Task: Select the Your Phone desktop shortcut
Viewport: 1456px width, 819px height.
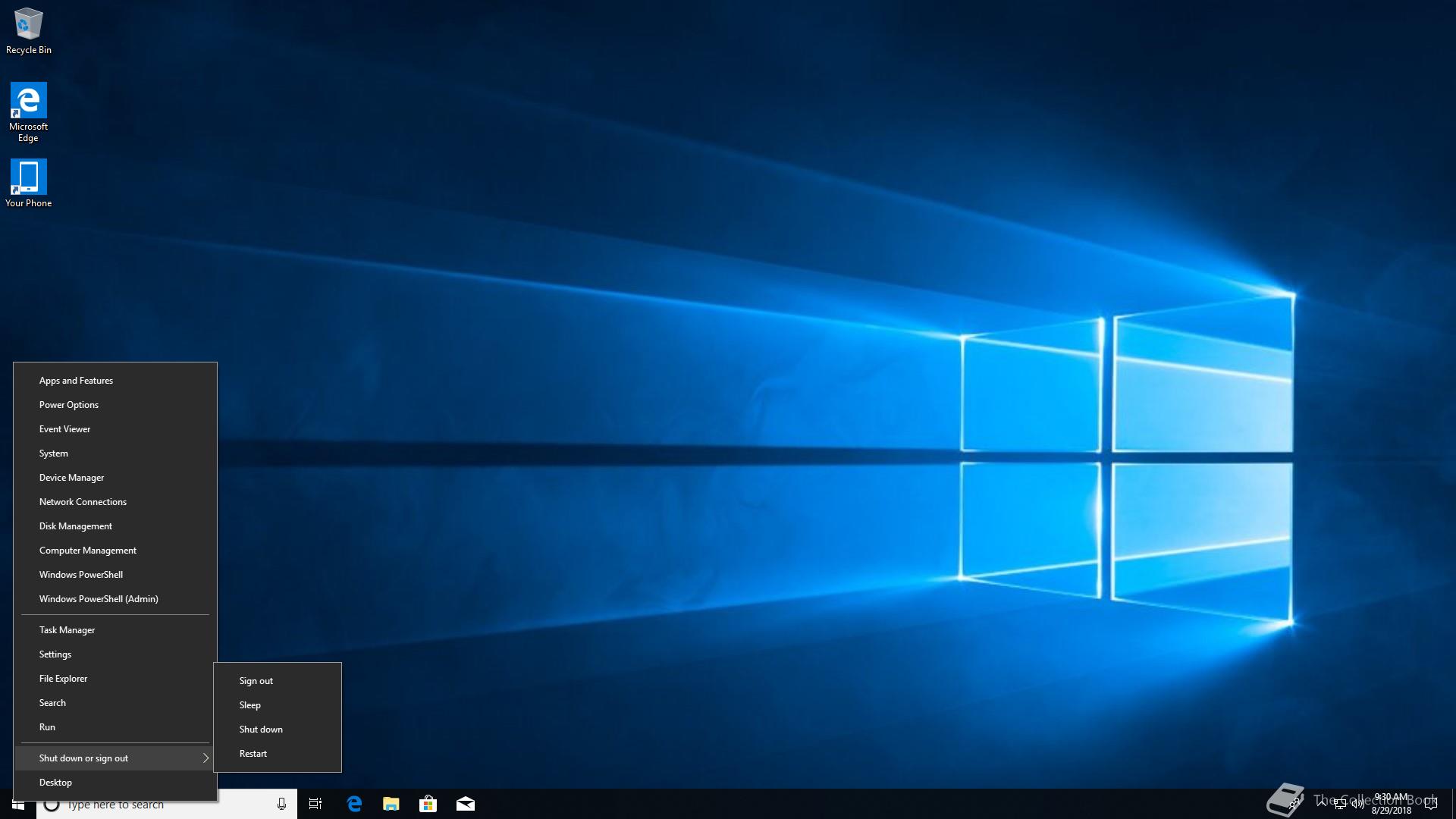Action: pyautogui.click(x=28, y=183)
